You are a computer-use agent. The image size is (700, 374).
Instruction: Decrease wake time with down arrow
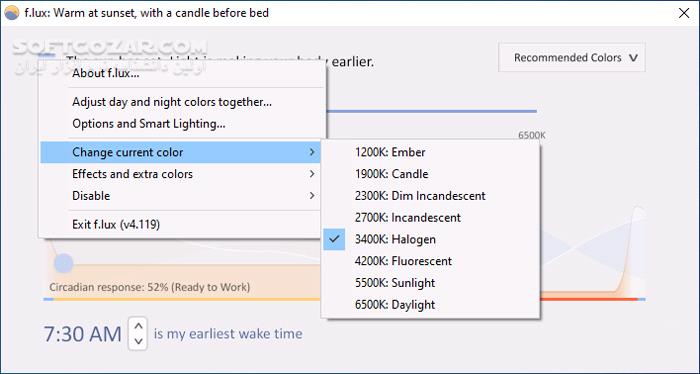tap(138, 341)
